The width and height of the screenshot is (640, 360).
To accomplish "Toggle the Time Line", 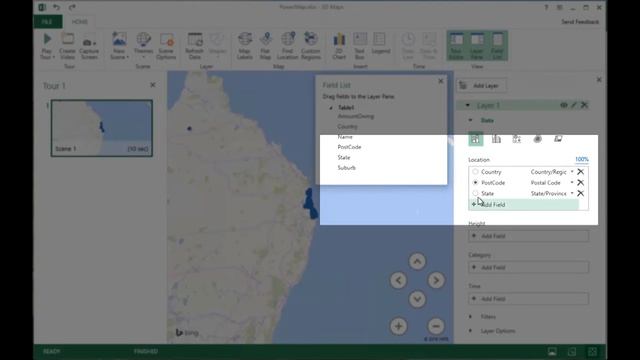I will (408, 46).
